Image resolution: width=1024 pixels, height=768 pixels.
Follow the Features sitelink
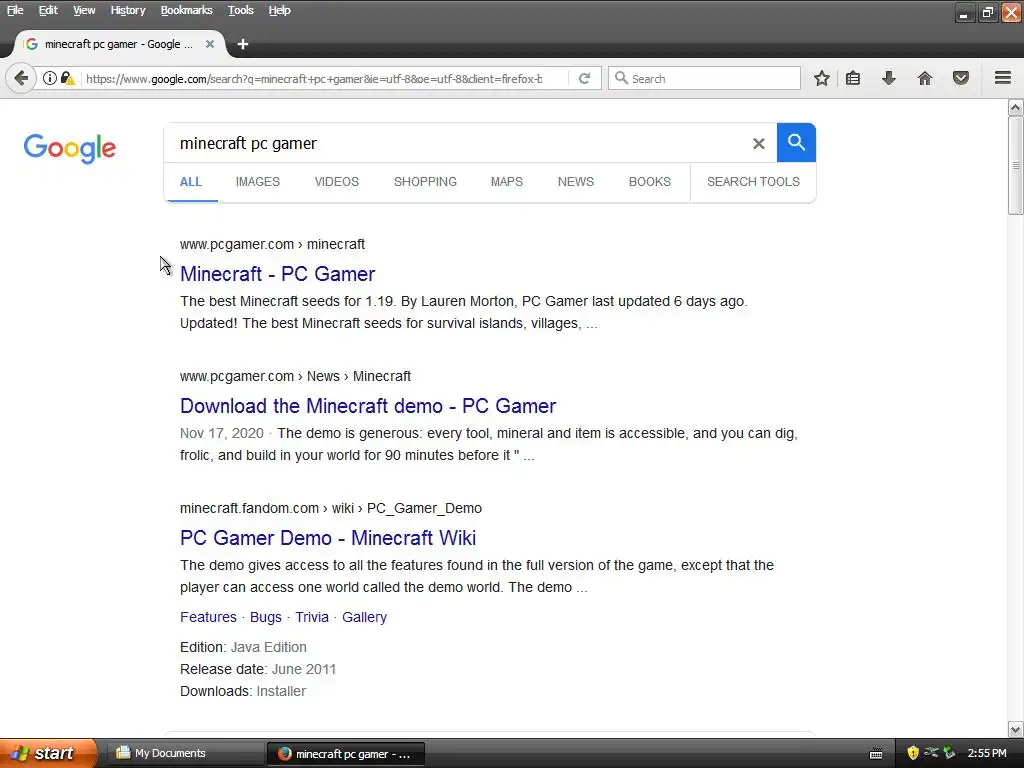(208, 617)
